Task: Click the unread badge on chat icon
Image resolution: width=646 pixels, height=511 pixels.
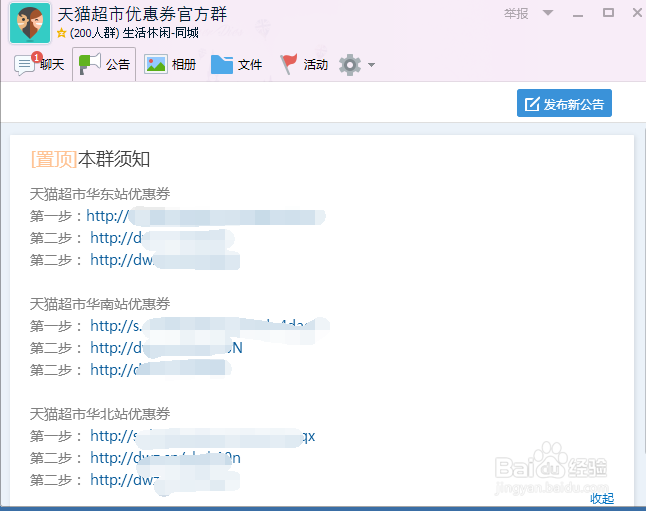Action: click(37, 57)
